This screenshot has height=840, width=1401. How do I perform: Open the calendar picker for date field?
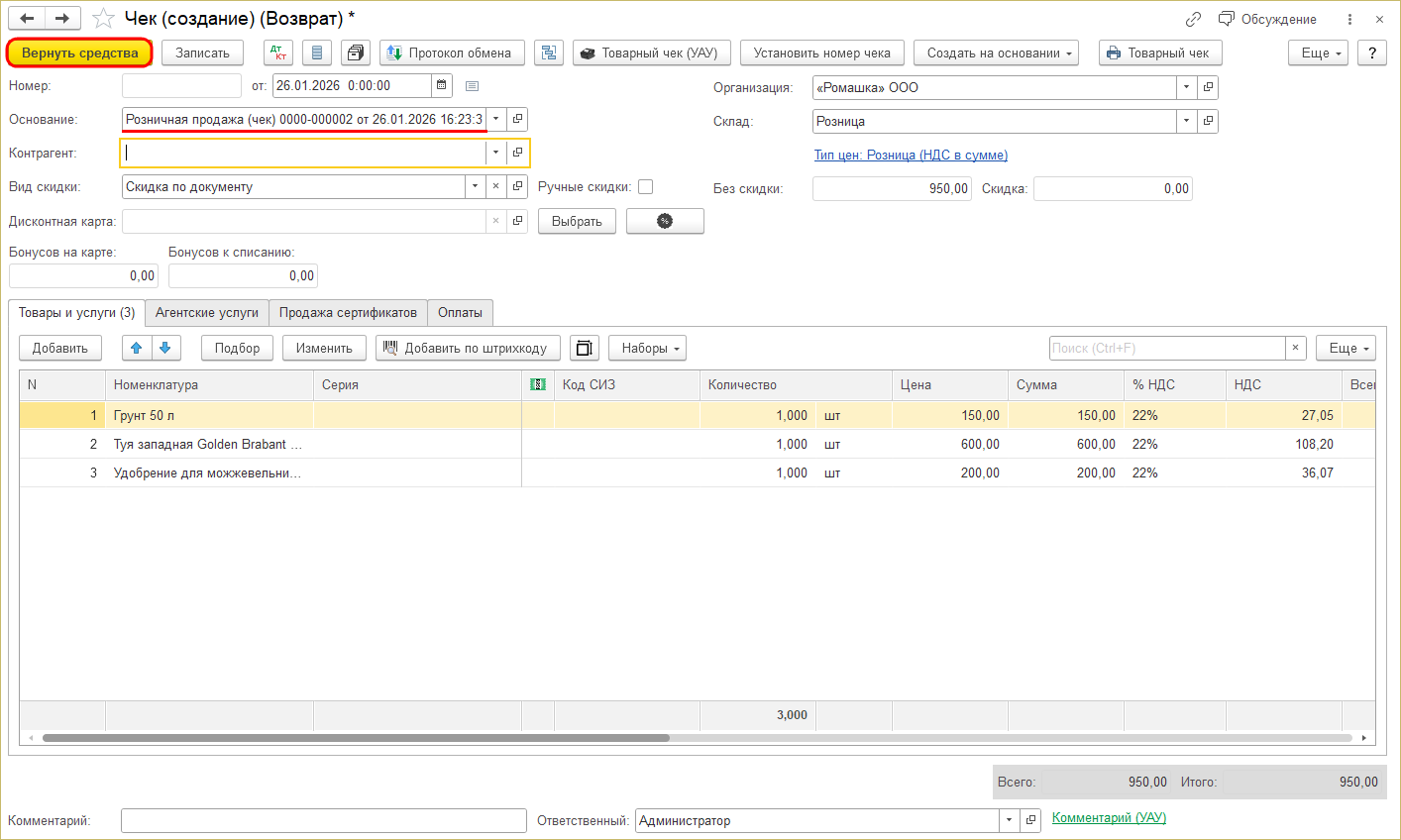coord(442,86)
